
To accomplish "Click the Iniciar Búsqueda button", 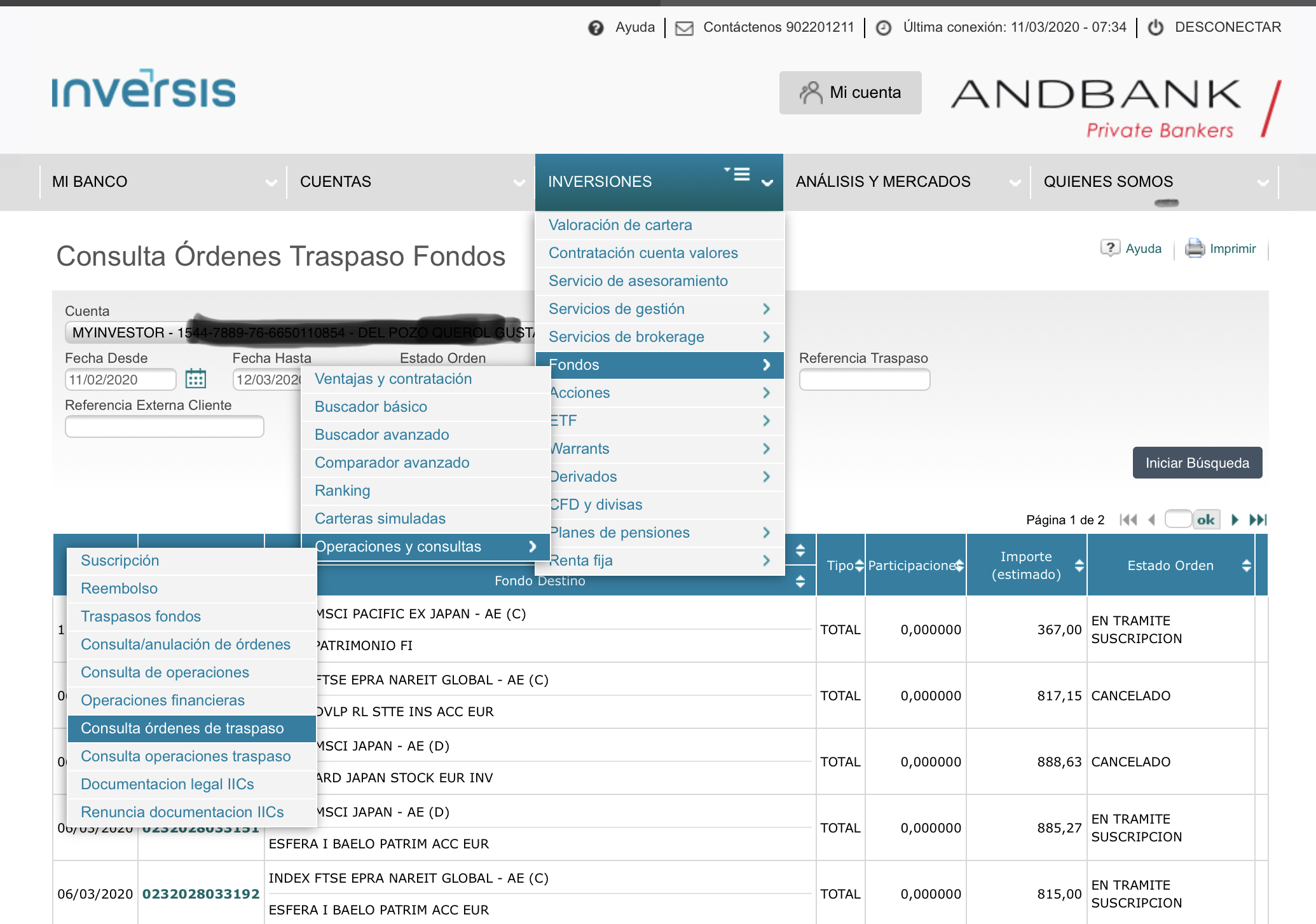I will click(x=1197, y=463).
